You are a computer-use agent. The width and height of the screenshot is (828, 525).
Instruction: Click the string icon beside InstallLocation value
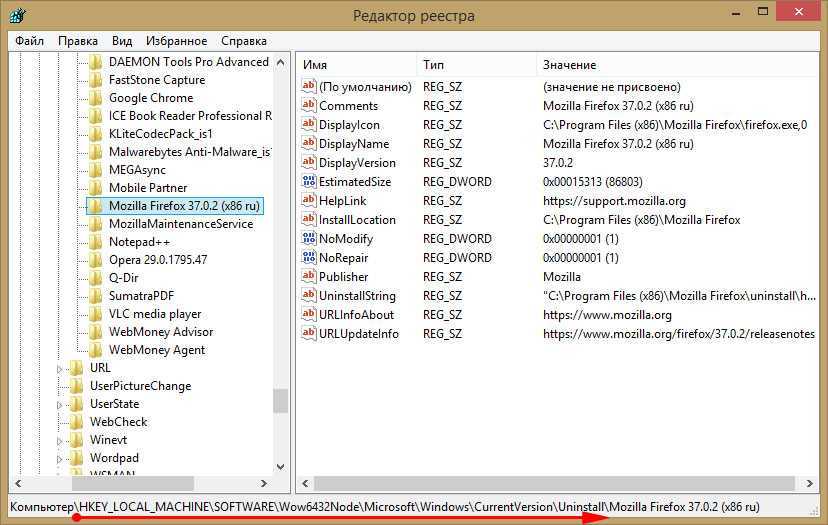309,219
